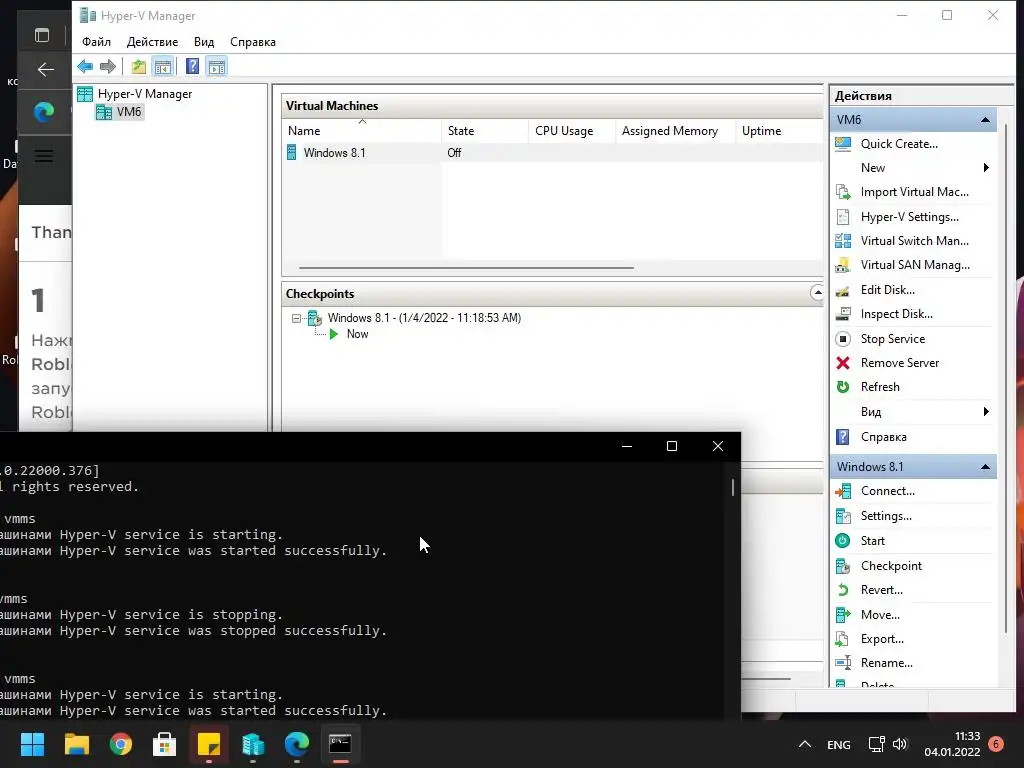Expand the New submenu arrow
Image resolution: width=1024 pixels, height=768 pixels.
point(986,168)
